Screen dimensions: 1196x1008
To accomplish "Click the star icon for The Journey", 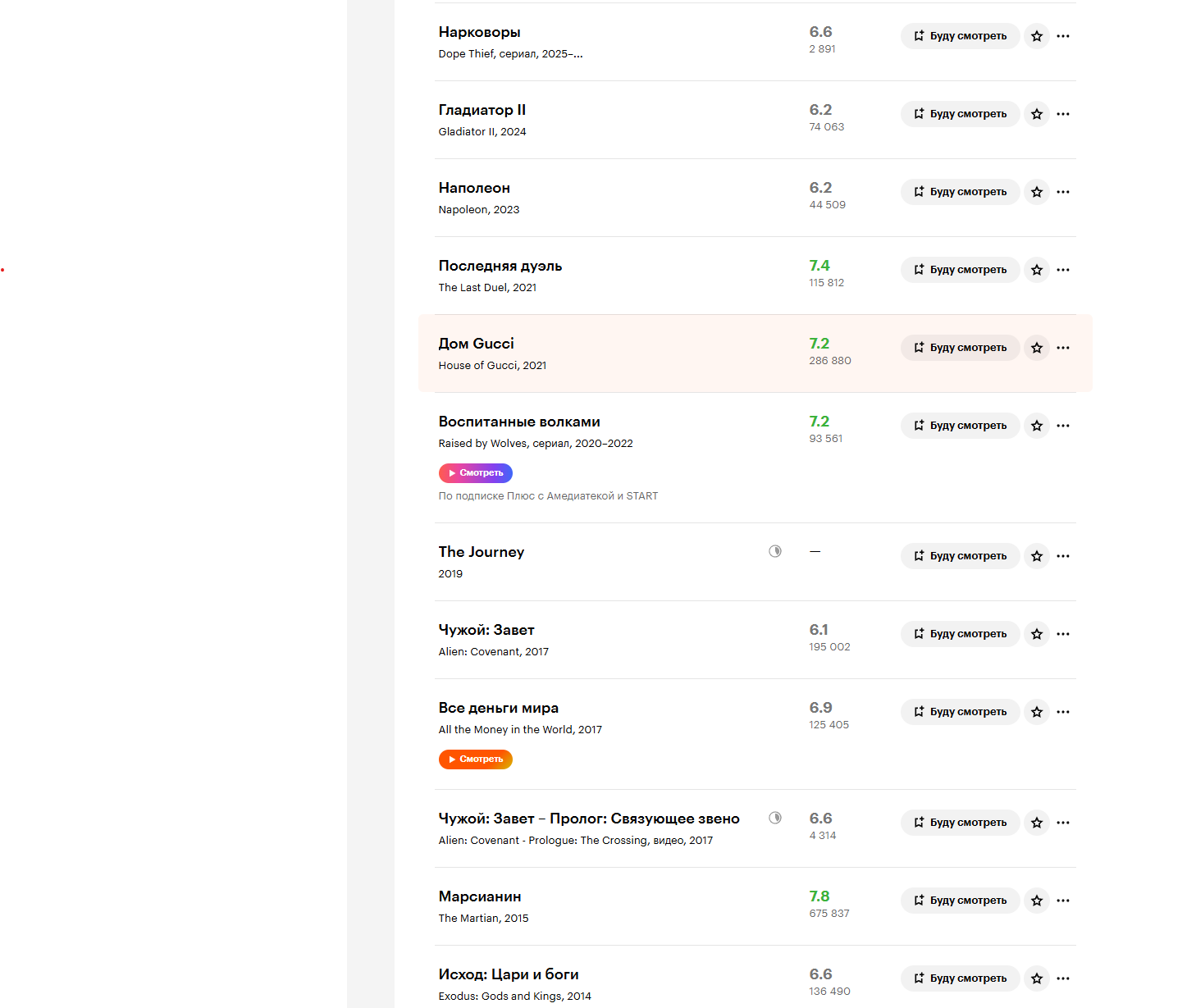I will click(1037, 556).
